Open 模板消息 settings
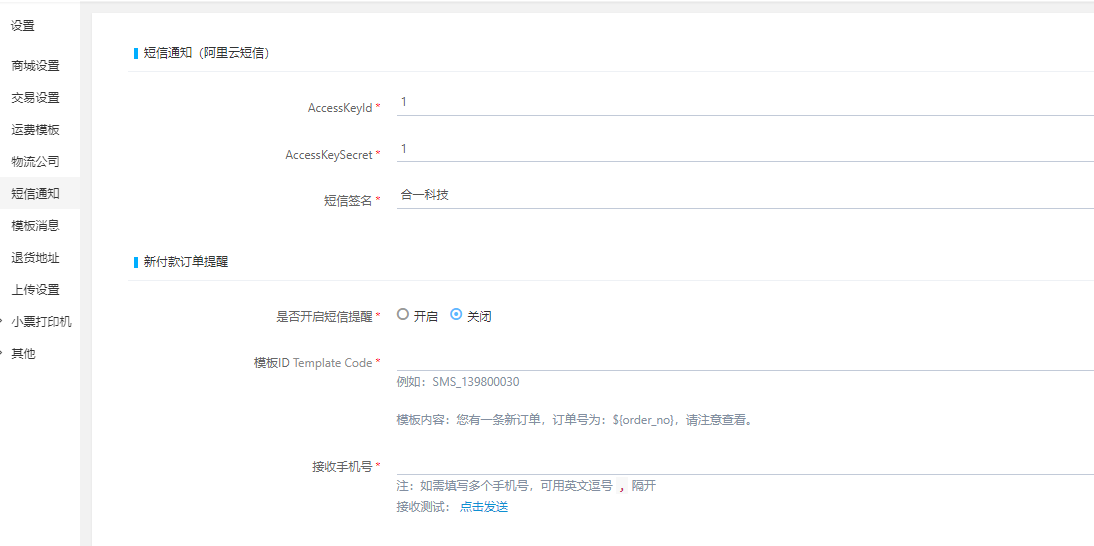 (x=36, y=226)
